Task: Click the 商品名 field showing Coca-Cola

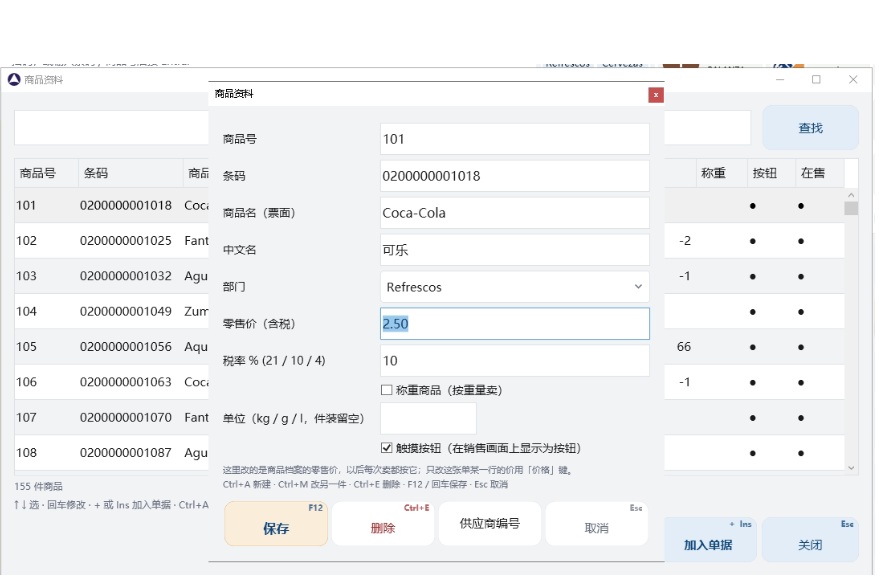Action: pos(515,213)
